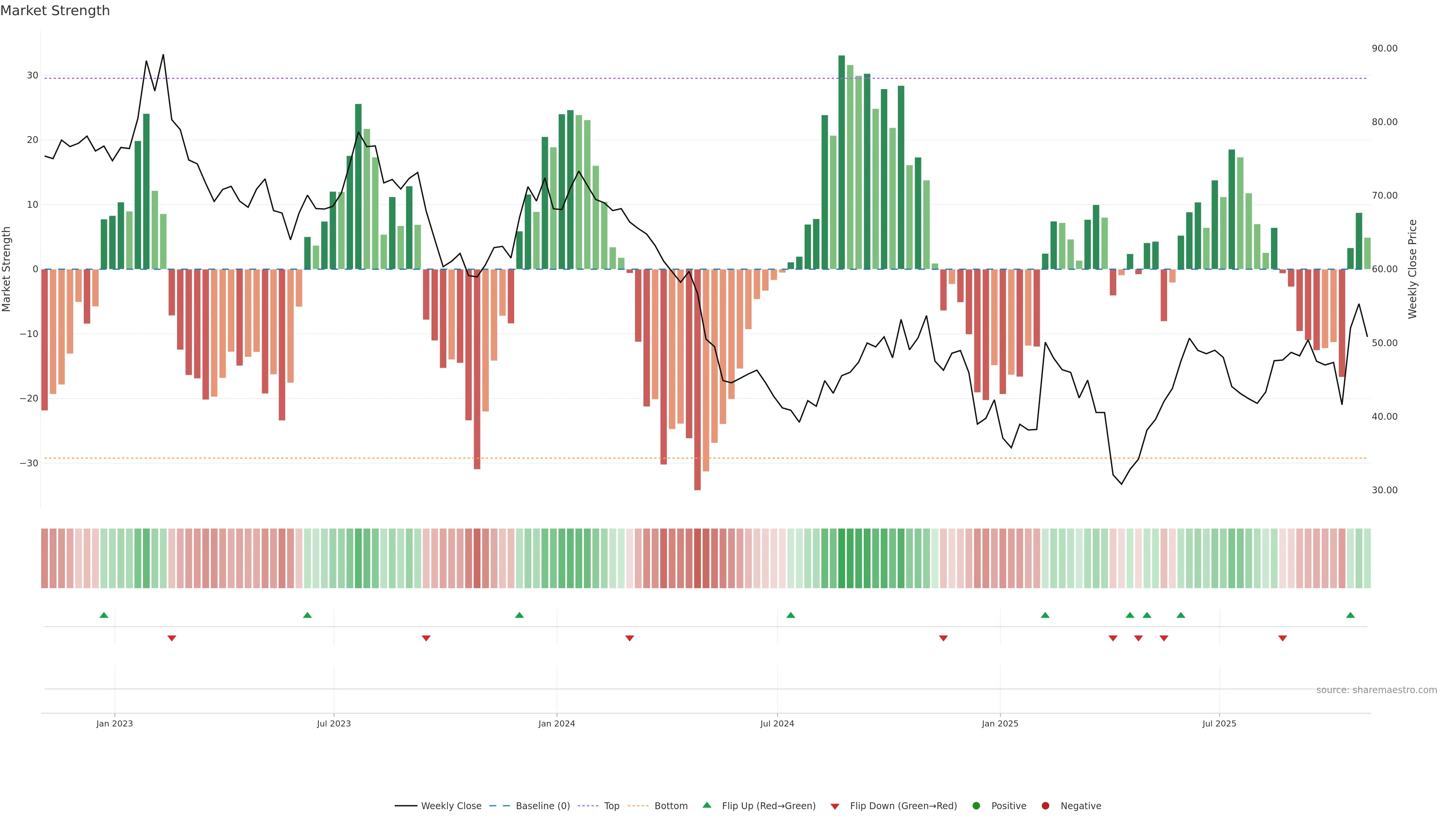Click red flip-down triangle after Jul 2025

coord(1282,638)
